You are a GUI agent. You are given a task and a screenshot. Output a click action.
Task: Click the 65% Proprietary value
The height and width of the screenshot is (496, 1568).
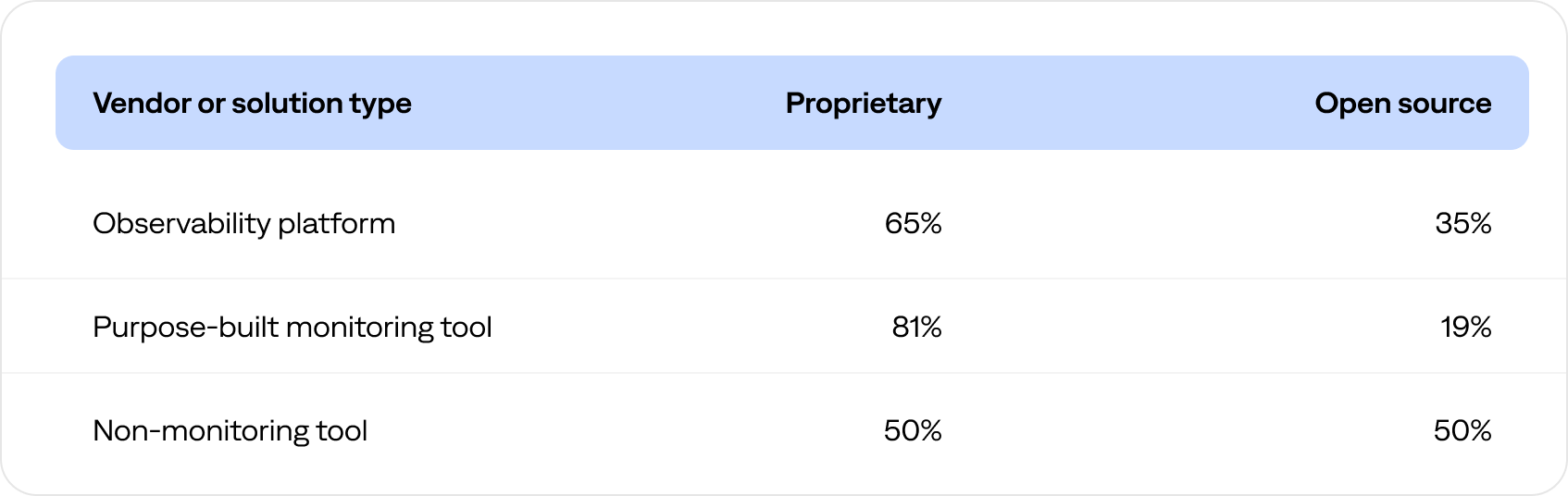[913, 224]
